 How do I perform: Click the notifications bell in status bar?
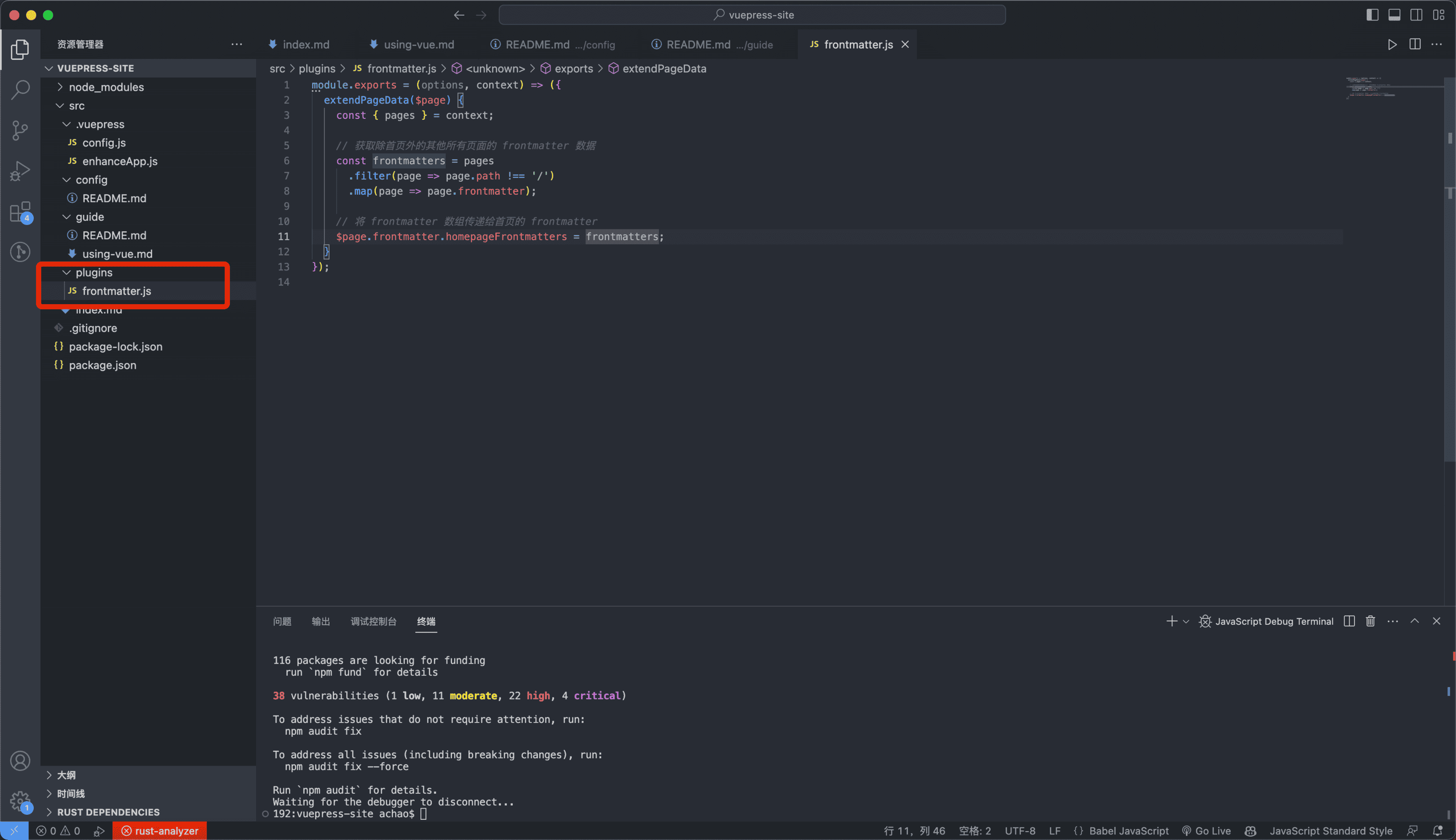[1438, 831]
